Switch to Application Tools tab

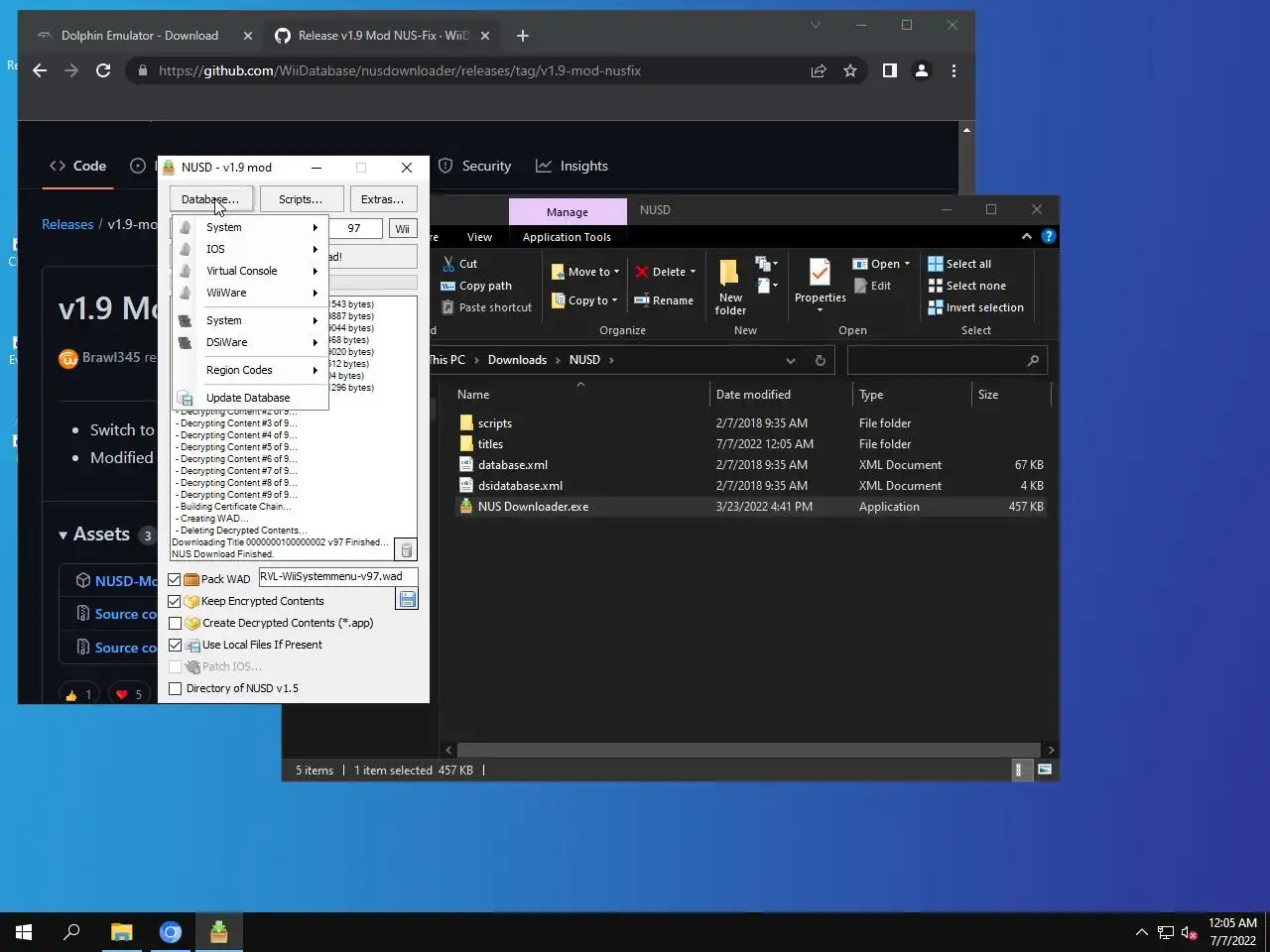click(x=567, y=237)
